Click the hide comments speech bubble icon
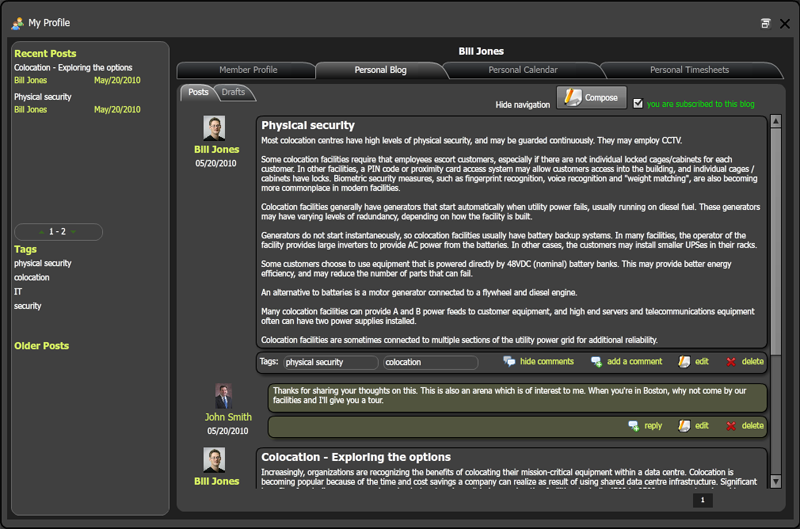The width and height of the screenshot is (800, 529). pyautogui.click(x=510, y=362)
